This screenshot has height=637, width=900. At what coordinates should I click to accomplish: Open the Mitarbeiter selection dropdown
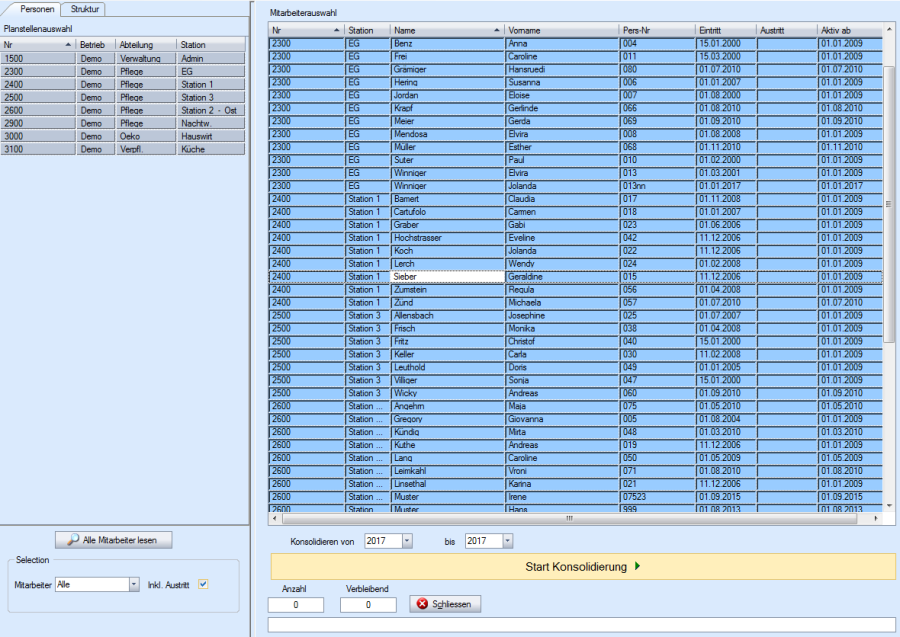(x=133, y=584)
